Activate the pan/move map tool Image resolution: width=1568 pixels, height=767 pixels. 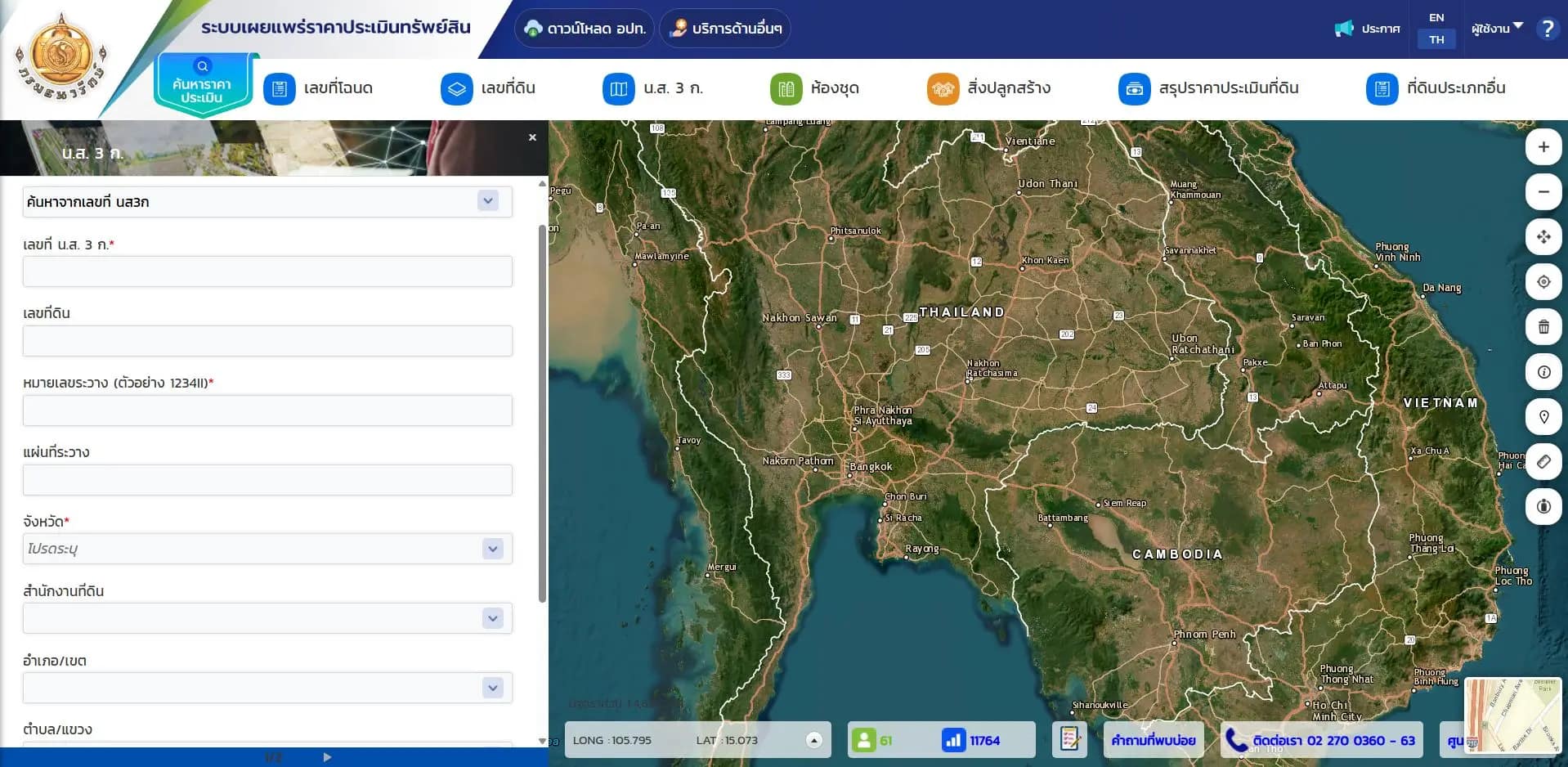1543,237
